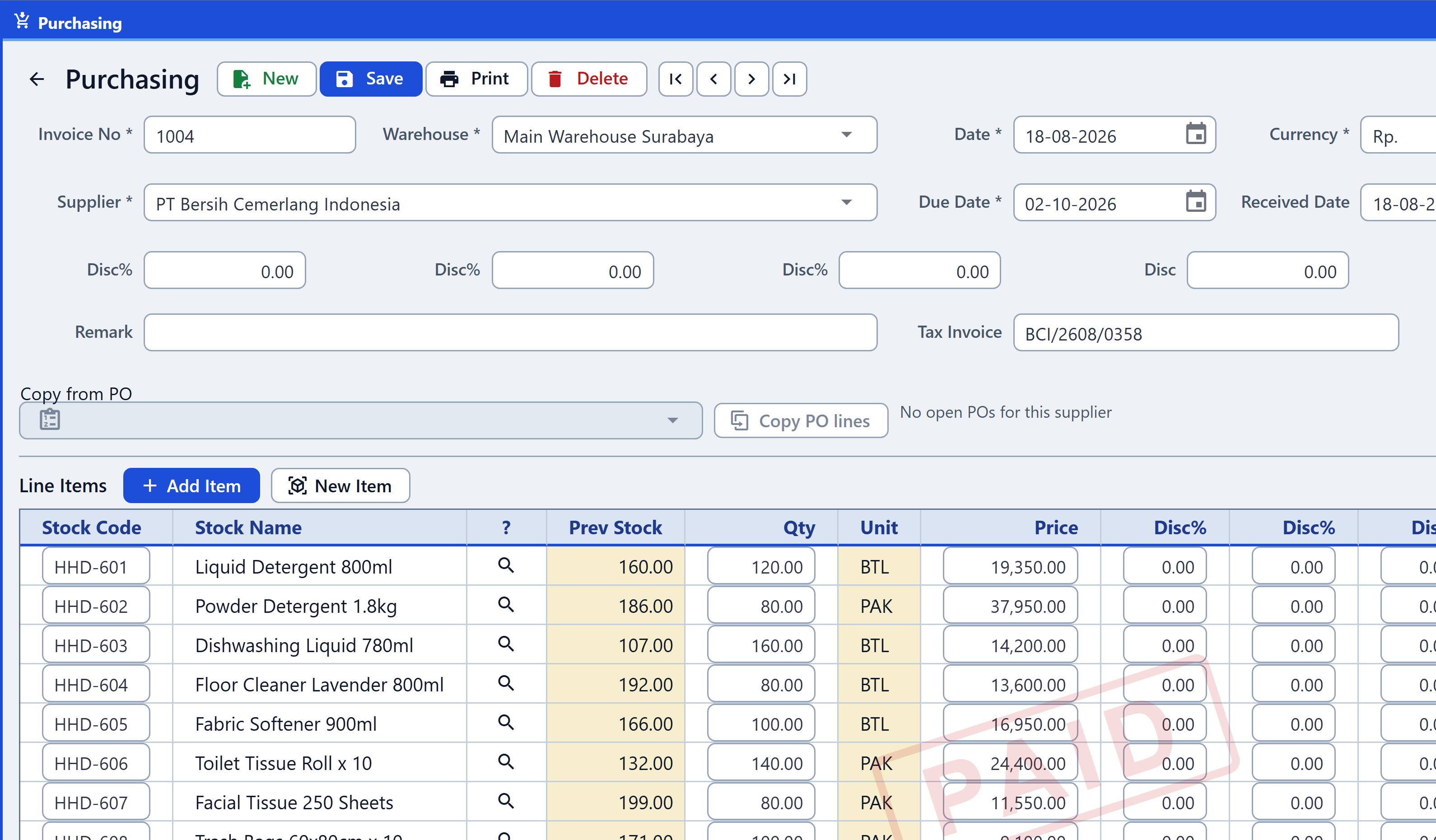This screenshot has height=840, width=1436.
Task: Expand the Supplier dropdown
Action: coord(846,202)
